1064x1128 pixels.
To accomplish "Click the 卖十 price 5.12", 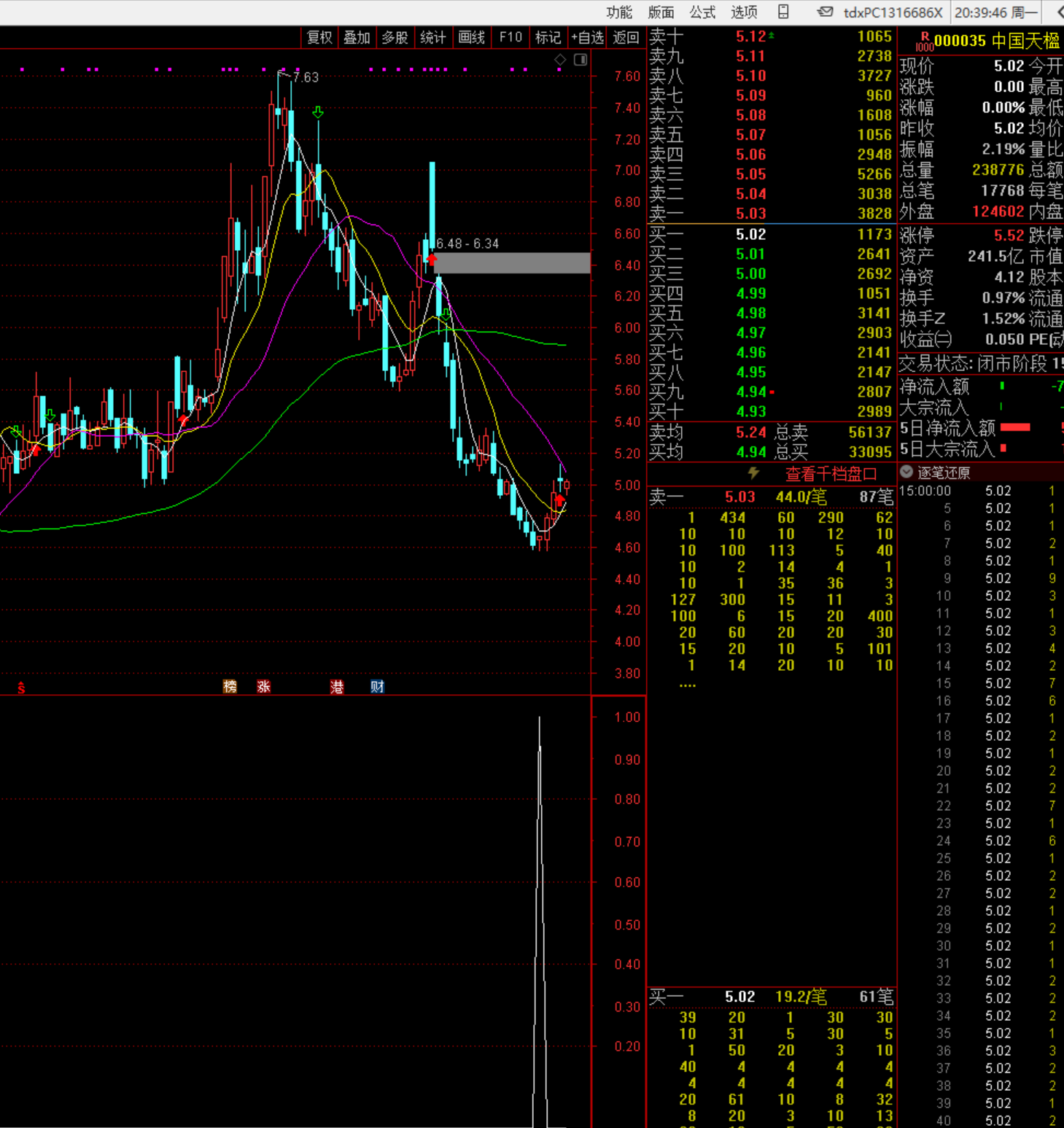I will point(750,36).
